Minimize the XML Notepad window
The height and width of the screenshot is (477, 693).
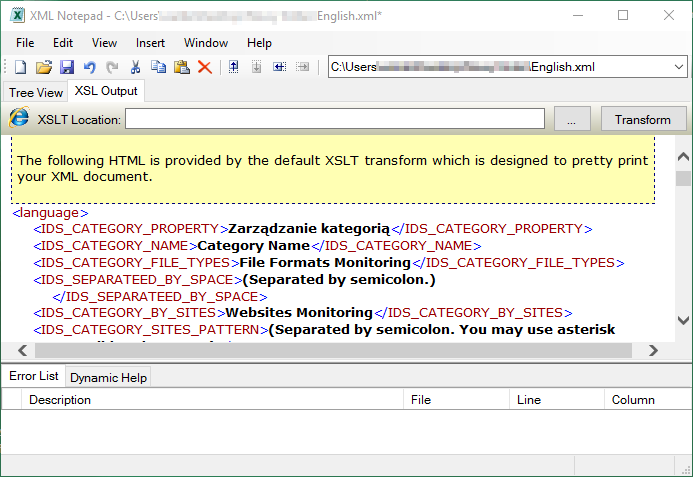coord(578,15)
